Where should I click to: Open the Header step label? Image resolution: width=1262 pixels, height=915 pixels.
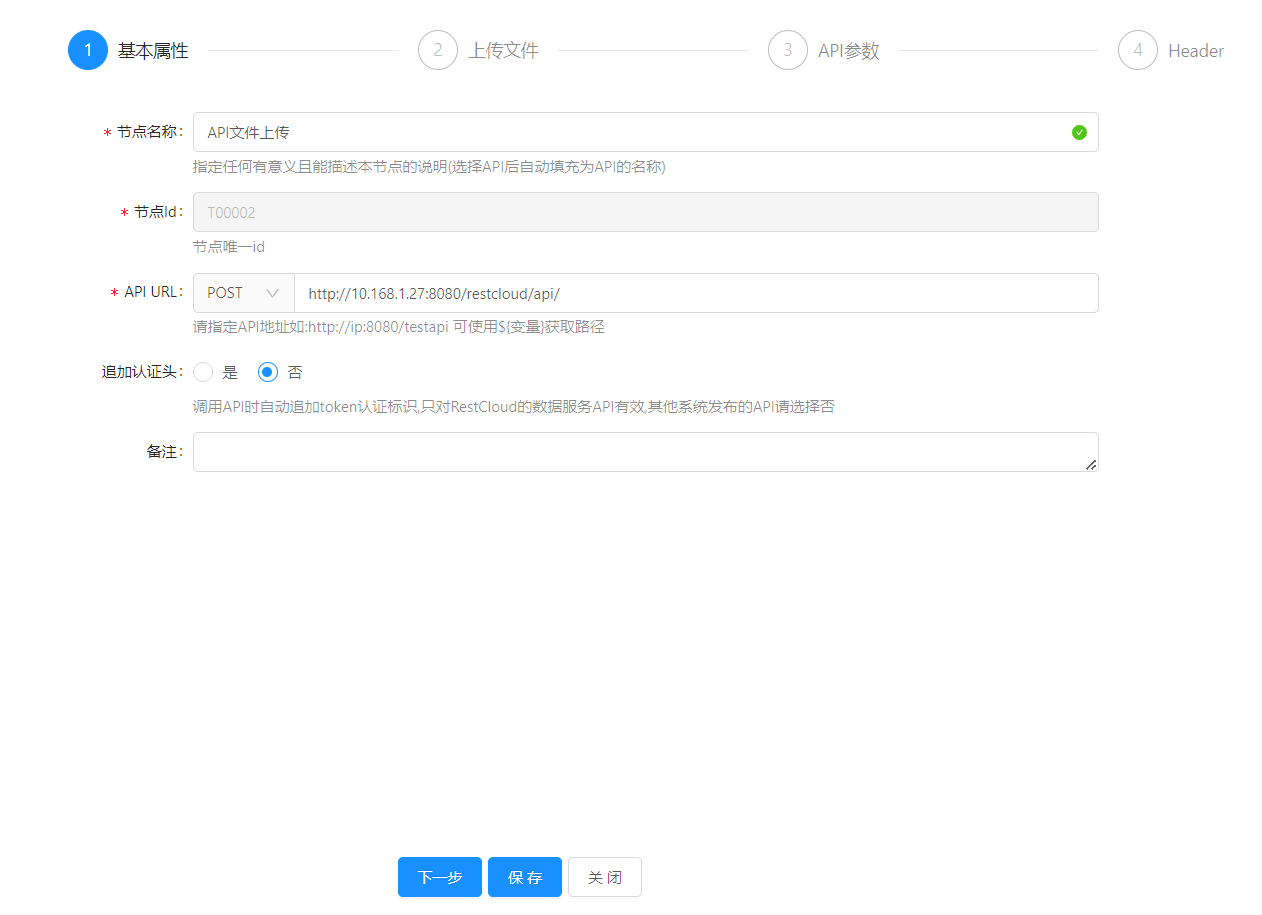coord(1196,51)
